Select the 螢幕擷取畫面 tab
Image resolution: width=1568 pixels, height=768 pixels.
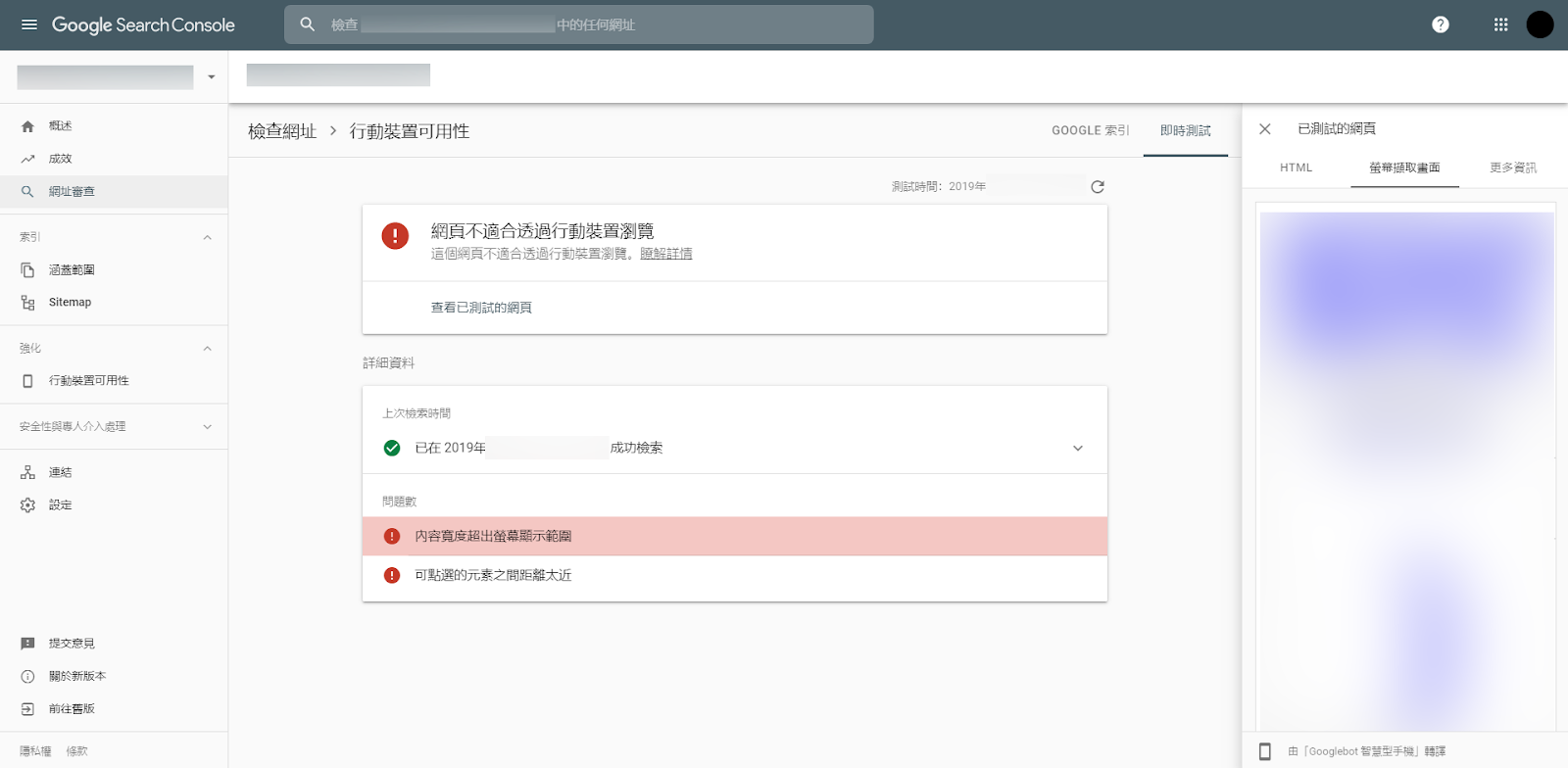1404,168
